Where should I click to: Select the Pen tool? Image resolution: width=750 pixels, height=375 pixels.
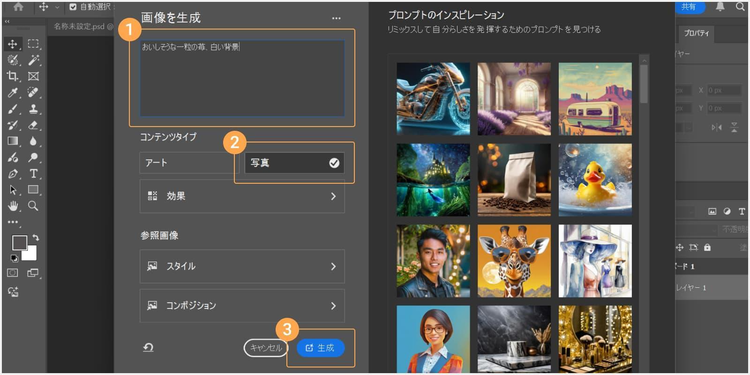pos(13,174)
